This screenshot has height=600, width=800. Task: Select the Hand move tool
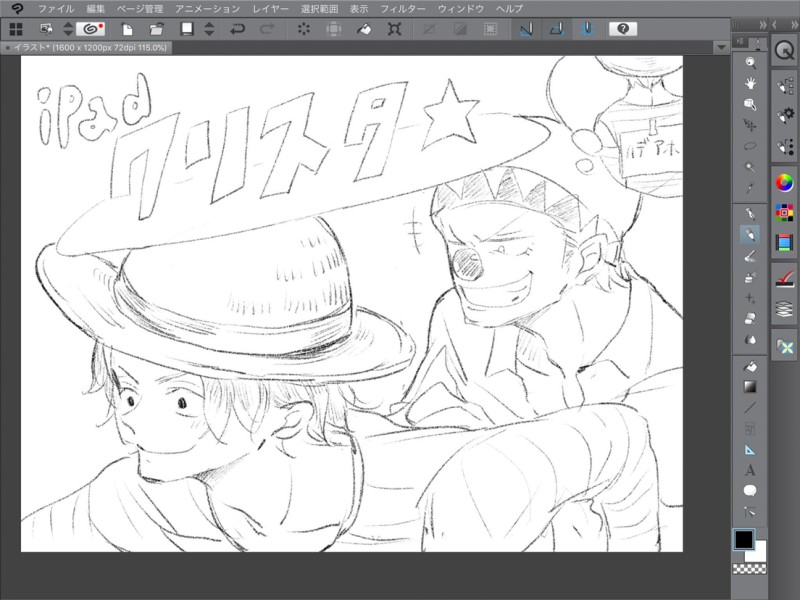[x=750, y=83]
